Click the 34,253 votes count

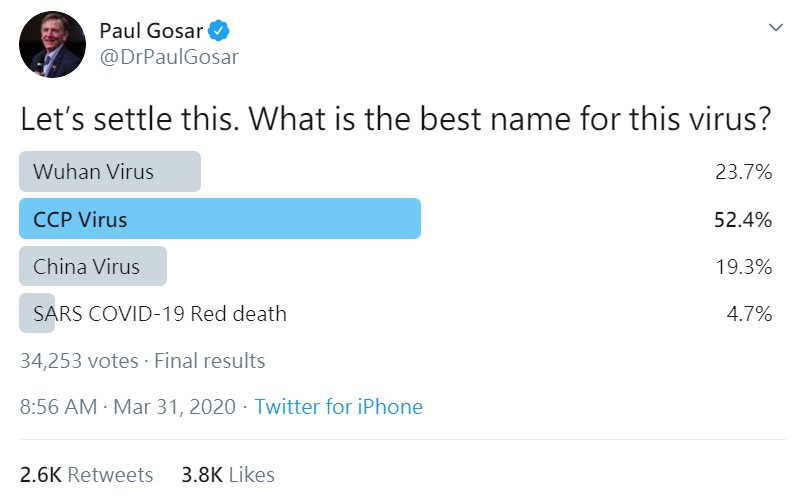[x=79, y=361]
